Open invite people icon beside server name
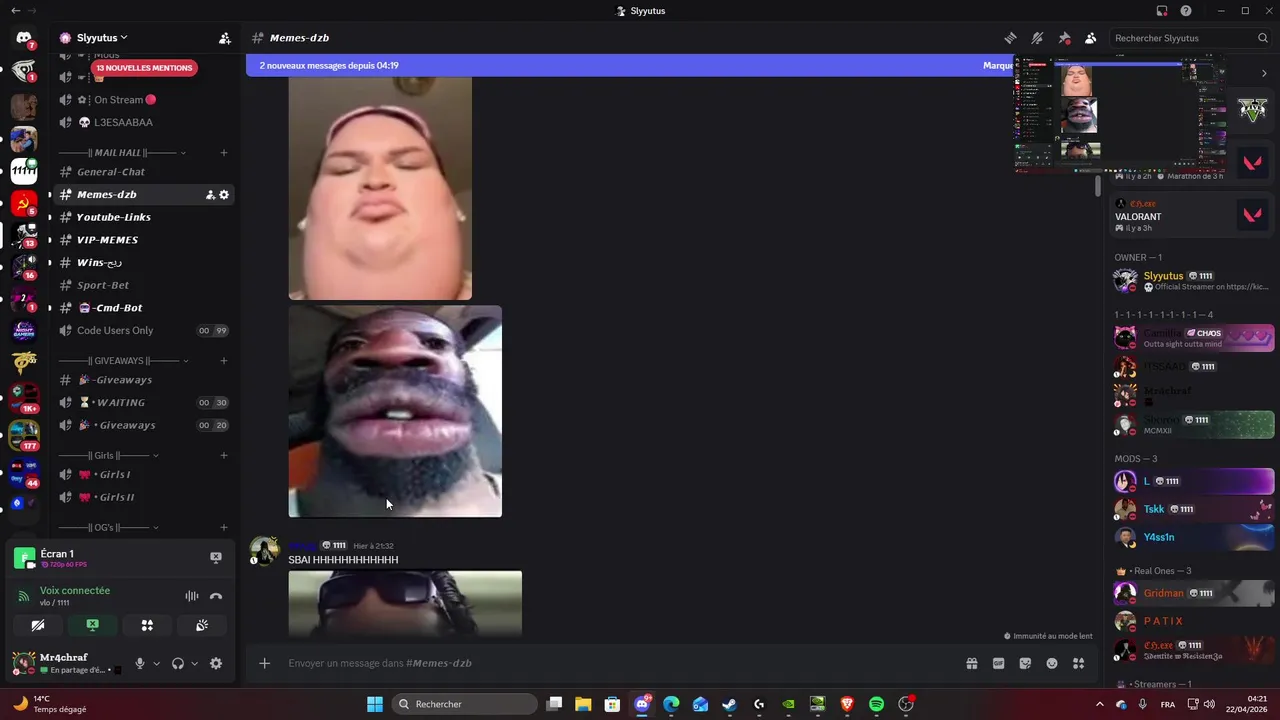This screenshot has height=720, width=1280. click(x=225, y=38)
